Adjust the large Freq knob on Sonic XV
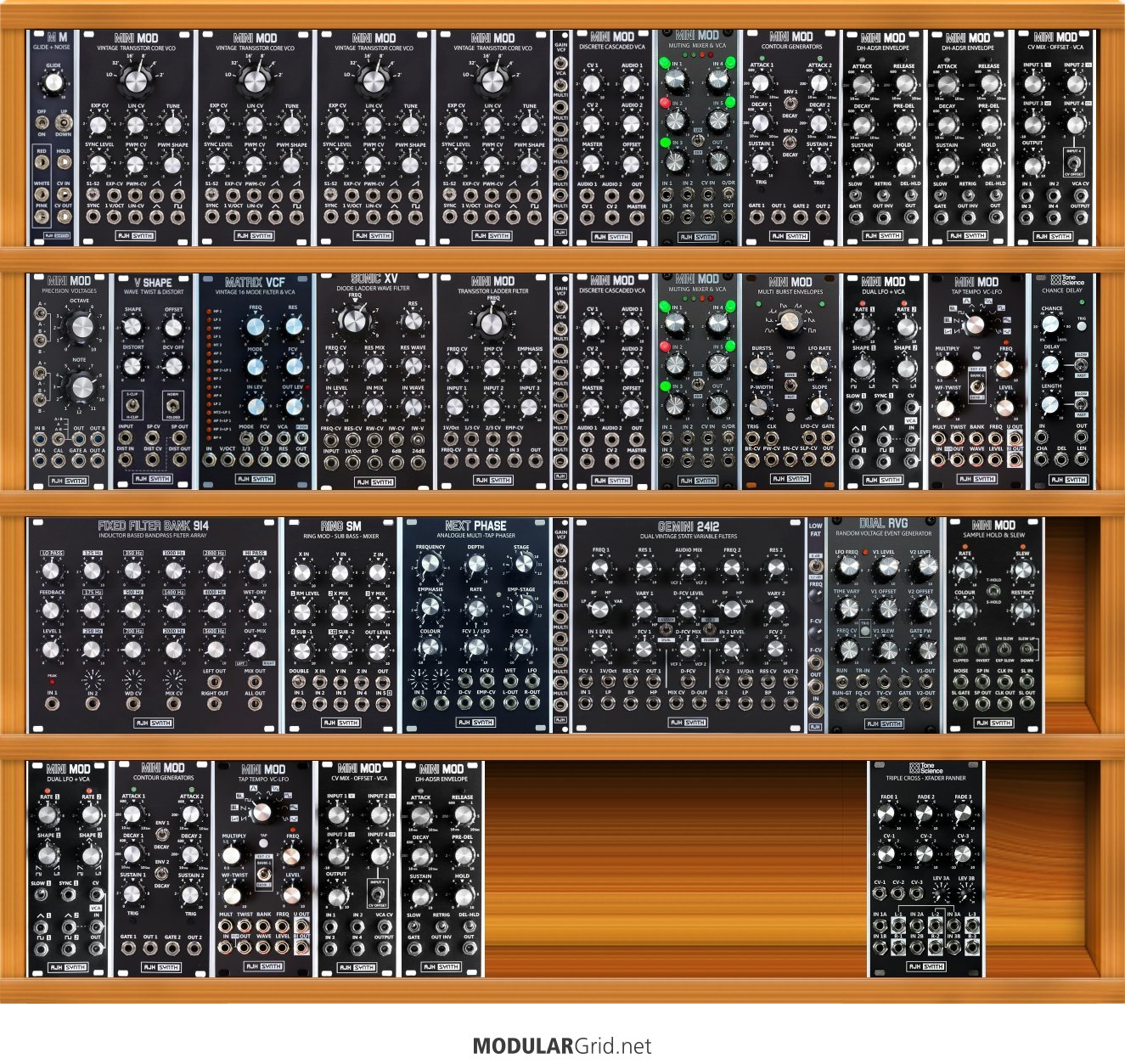The height and width of the screenshot is (1064, 1125). (354, 320)
